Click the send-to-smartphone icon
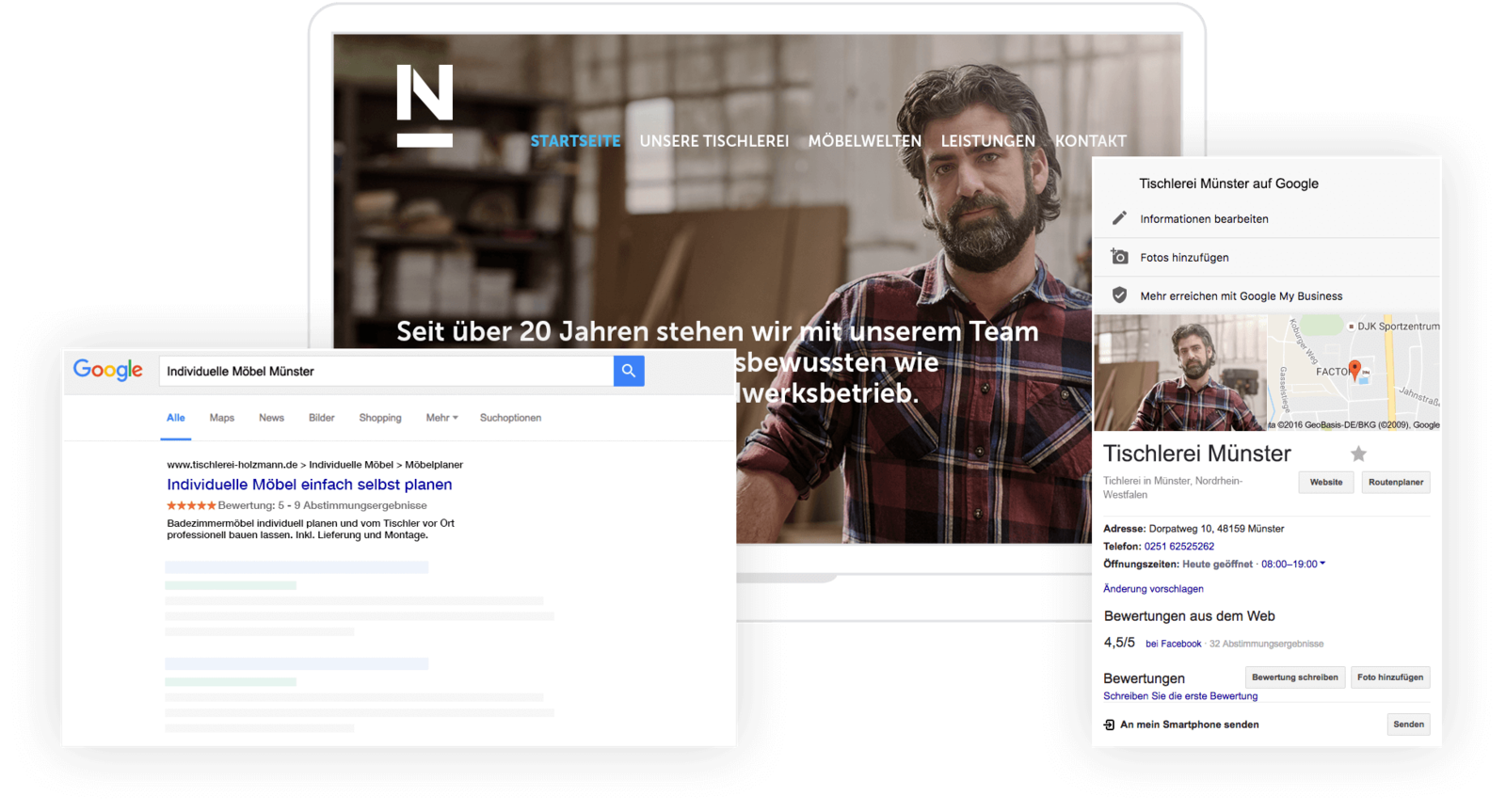 1109,724
